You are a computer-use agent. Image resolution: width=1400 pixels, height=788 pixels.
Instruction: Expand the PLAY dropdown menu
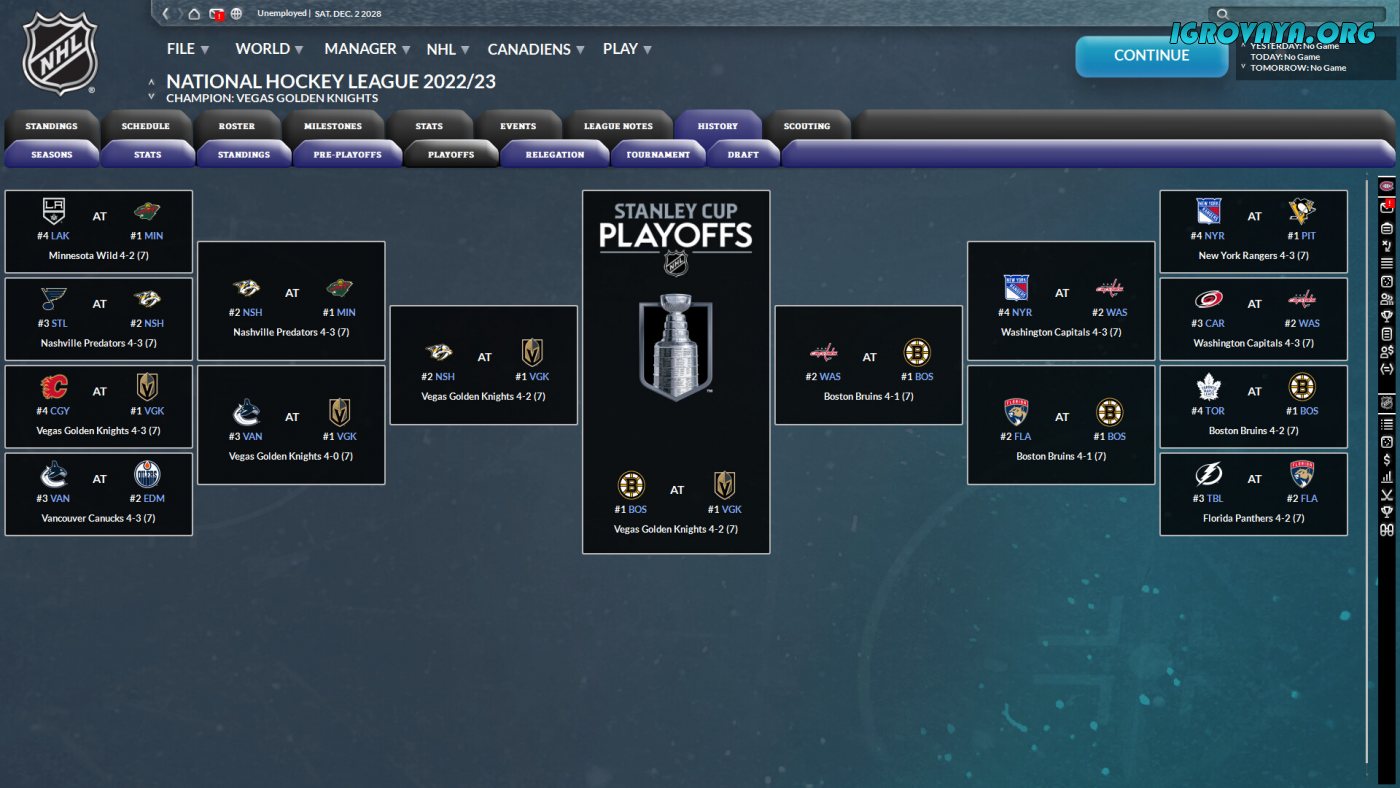(627, 49)
